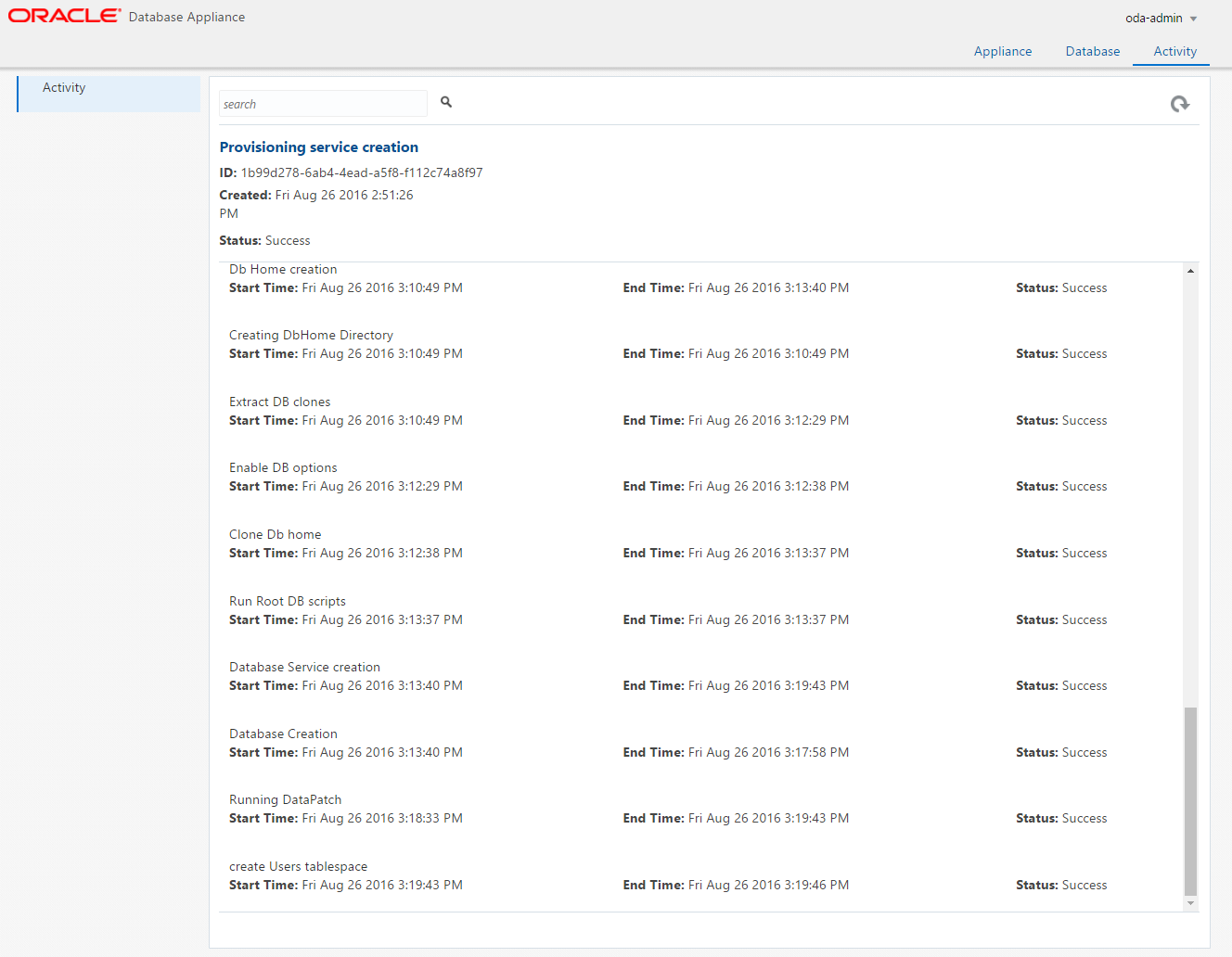
Task: Click the search magnifier icon
Action: click(x=446, y=102)
